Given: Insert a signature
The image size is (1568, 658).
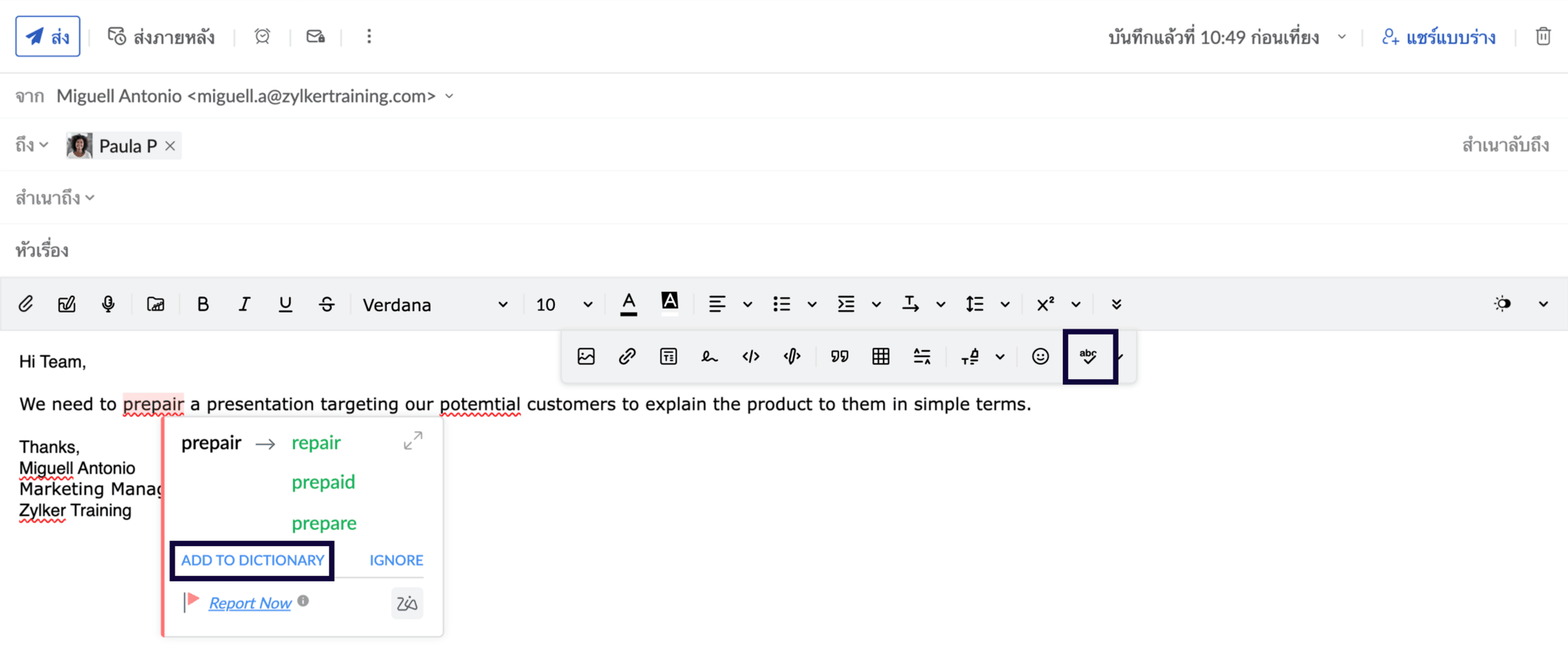Looking at the screenshot, I should [x=710, y=356].
